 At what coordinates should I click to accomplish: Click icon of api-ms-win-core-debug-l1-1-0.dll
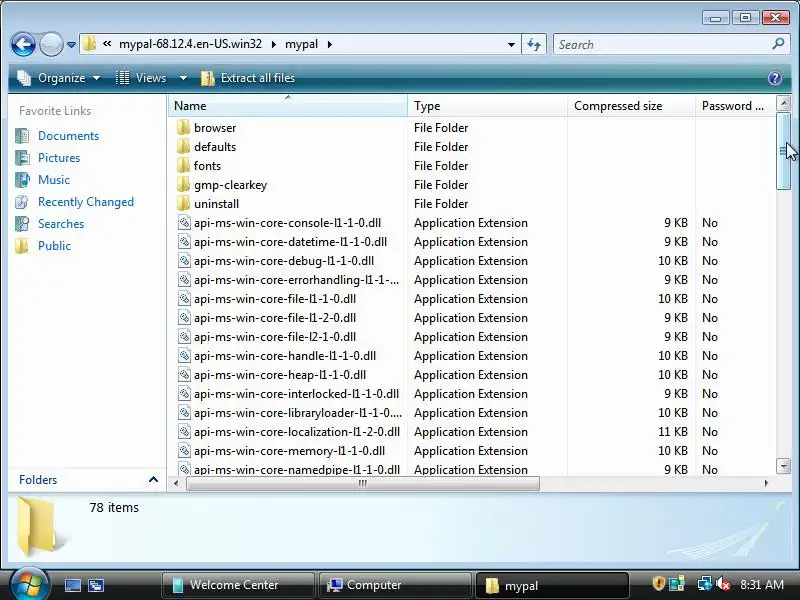[184, 261]
